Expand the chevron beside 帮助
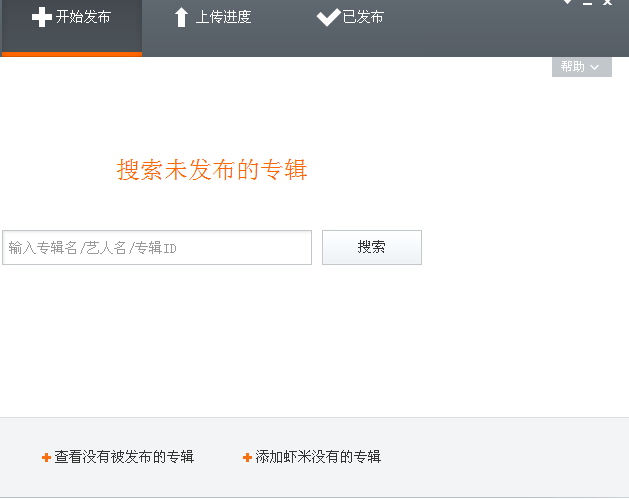 [x=595, y=67]
